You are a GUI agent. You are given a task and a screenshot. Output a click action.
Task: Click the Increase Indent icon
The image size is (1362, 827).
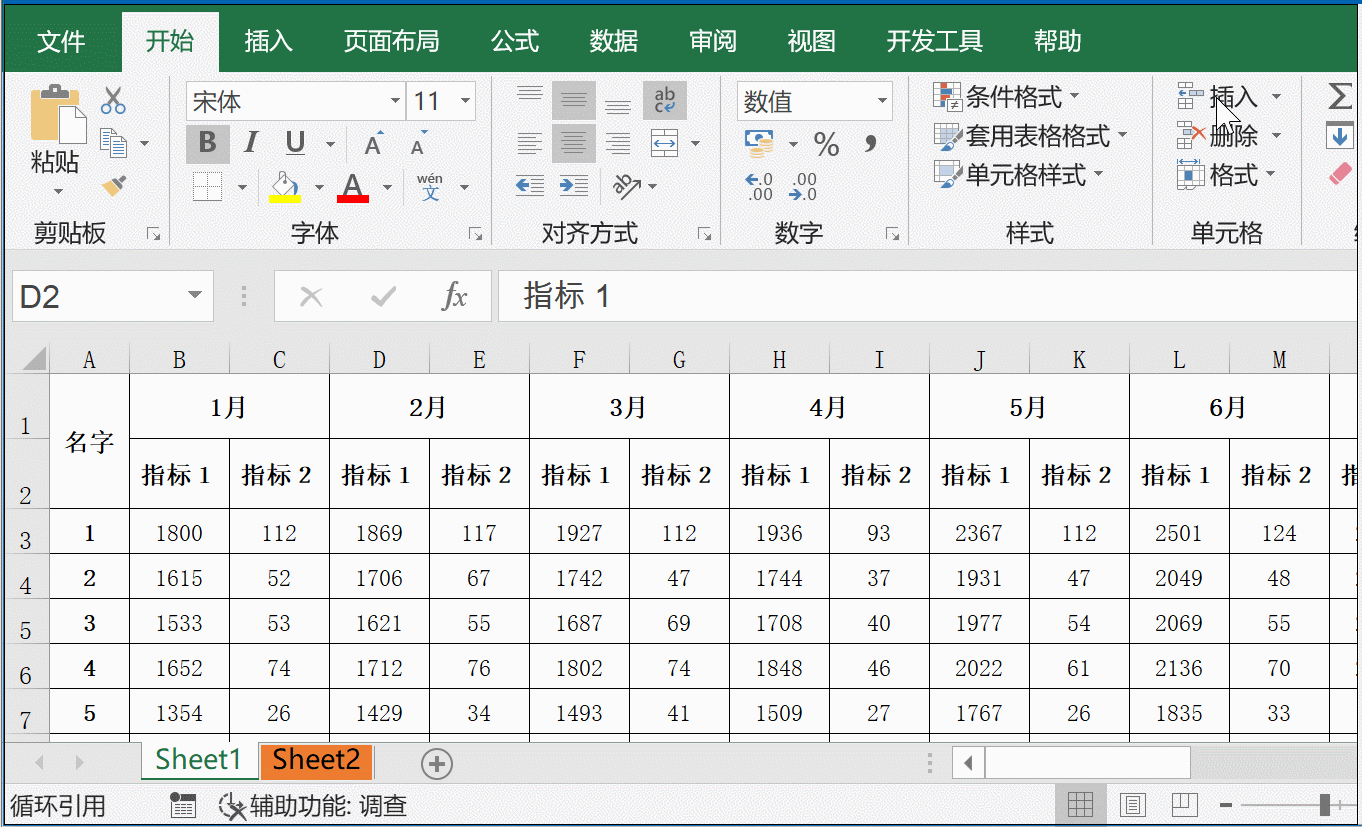pos(573,186)
